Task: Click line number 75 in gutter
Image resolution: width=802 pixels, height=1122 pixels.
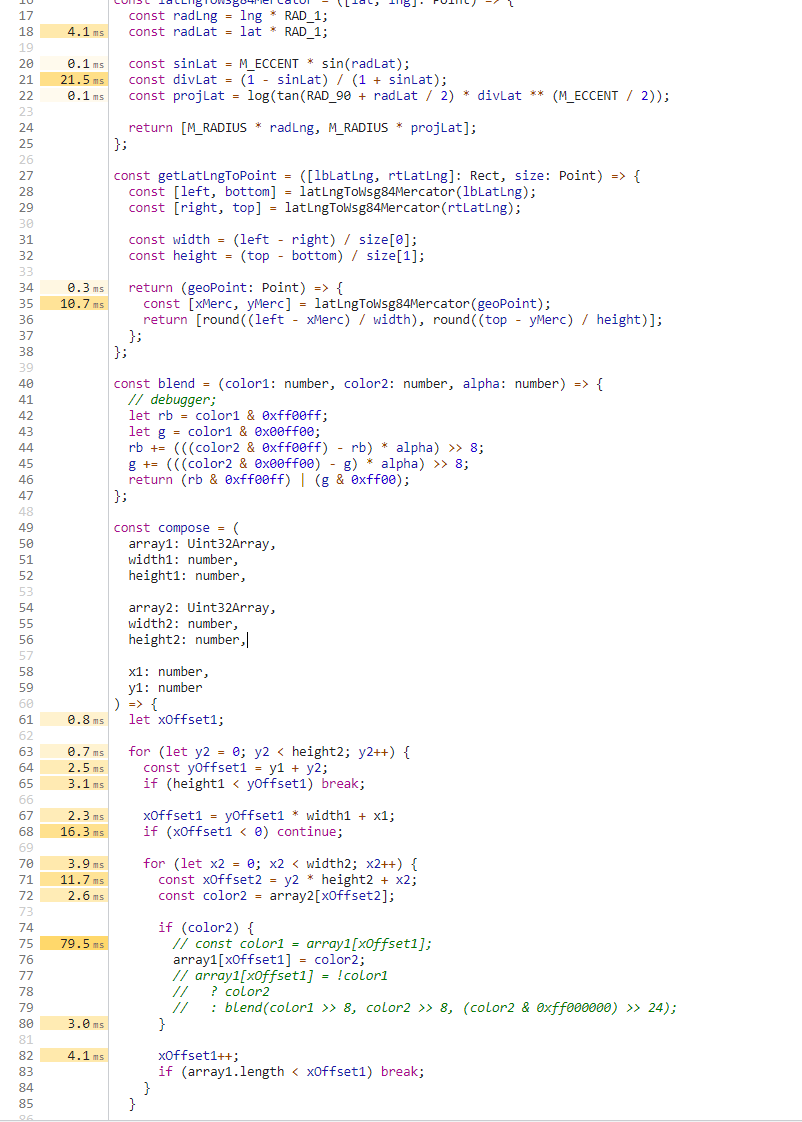Action: pyautogui.click(x=26, y=944)
